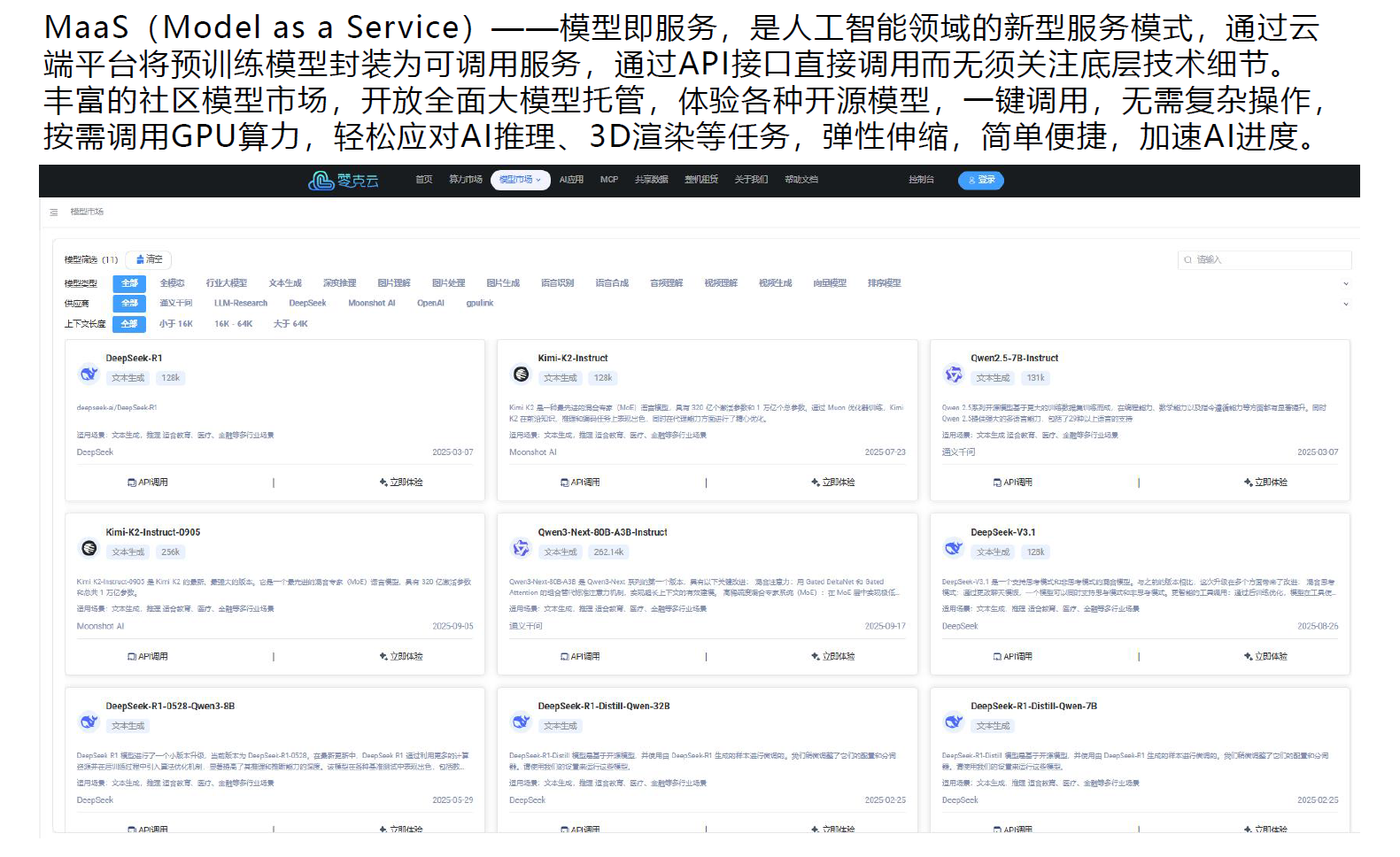The image size is (1400, 857).
Task: Click the DeepSeek-R1 whale logo icon
Action: pyautogui.click(x=89, y=374)
